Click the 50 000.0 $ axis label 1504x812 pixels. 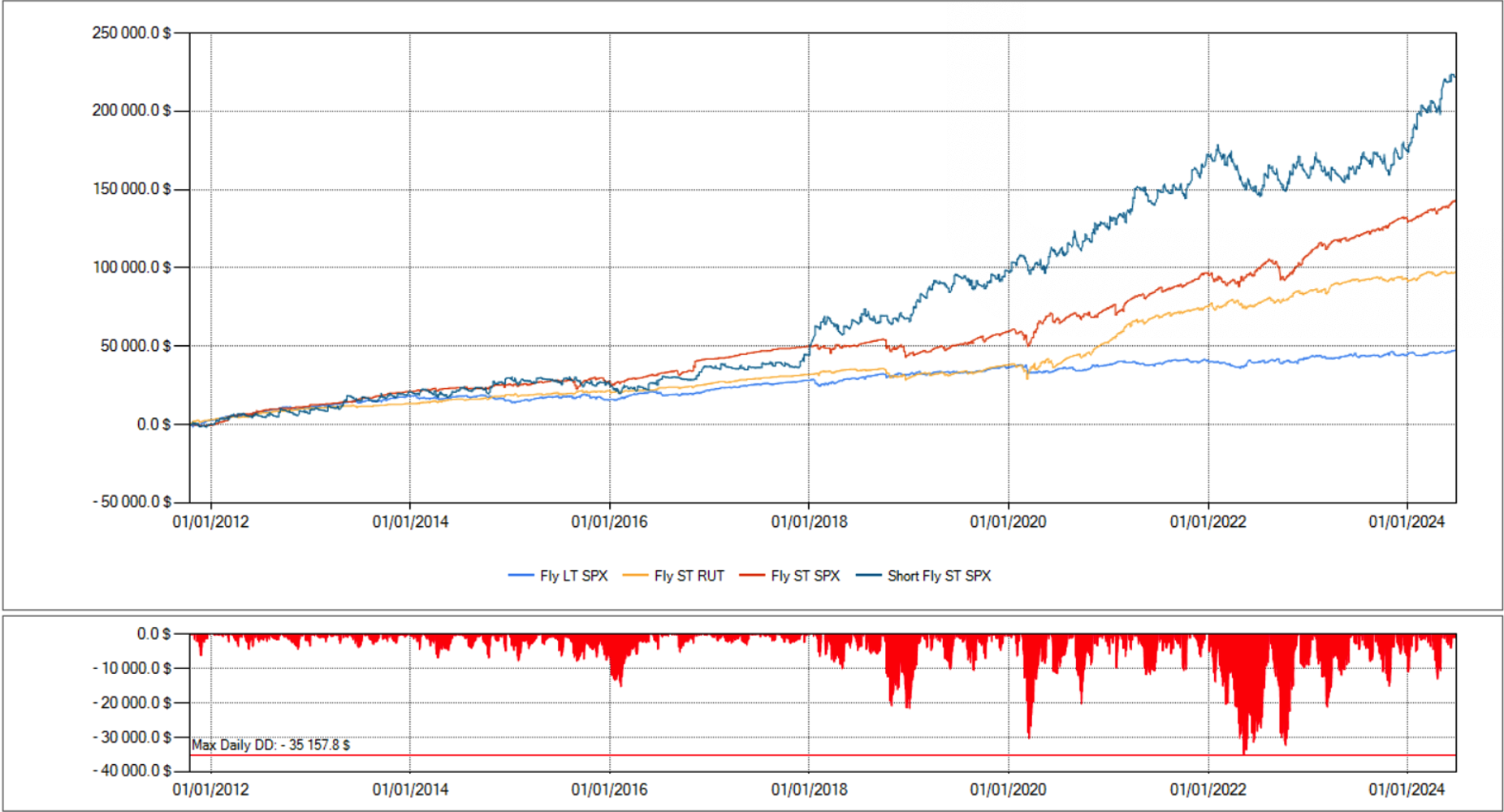coord(136,346)
